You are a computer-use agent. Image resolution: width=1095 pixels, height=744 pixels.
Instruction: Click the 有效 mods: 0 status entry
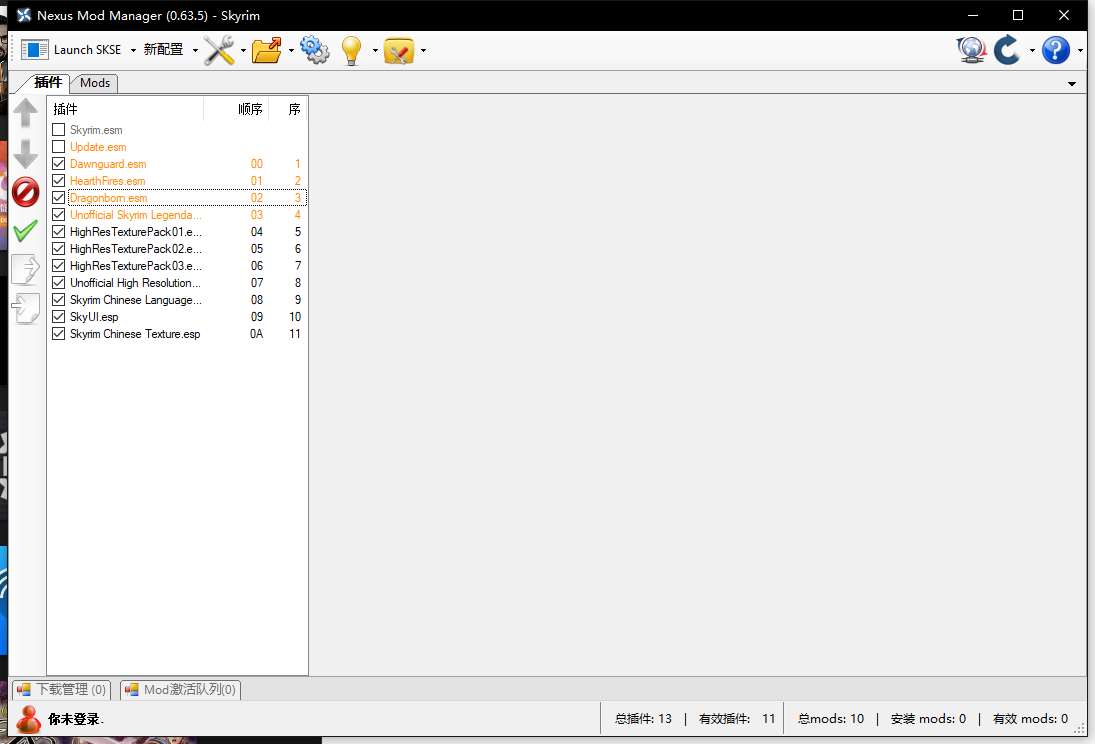[x=1030, y=719]
